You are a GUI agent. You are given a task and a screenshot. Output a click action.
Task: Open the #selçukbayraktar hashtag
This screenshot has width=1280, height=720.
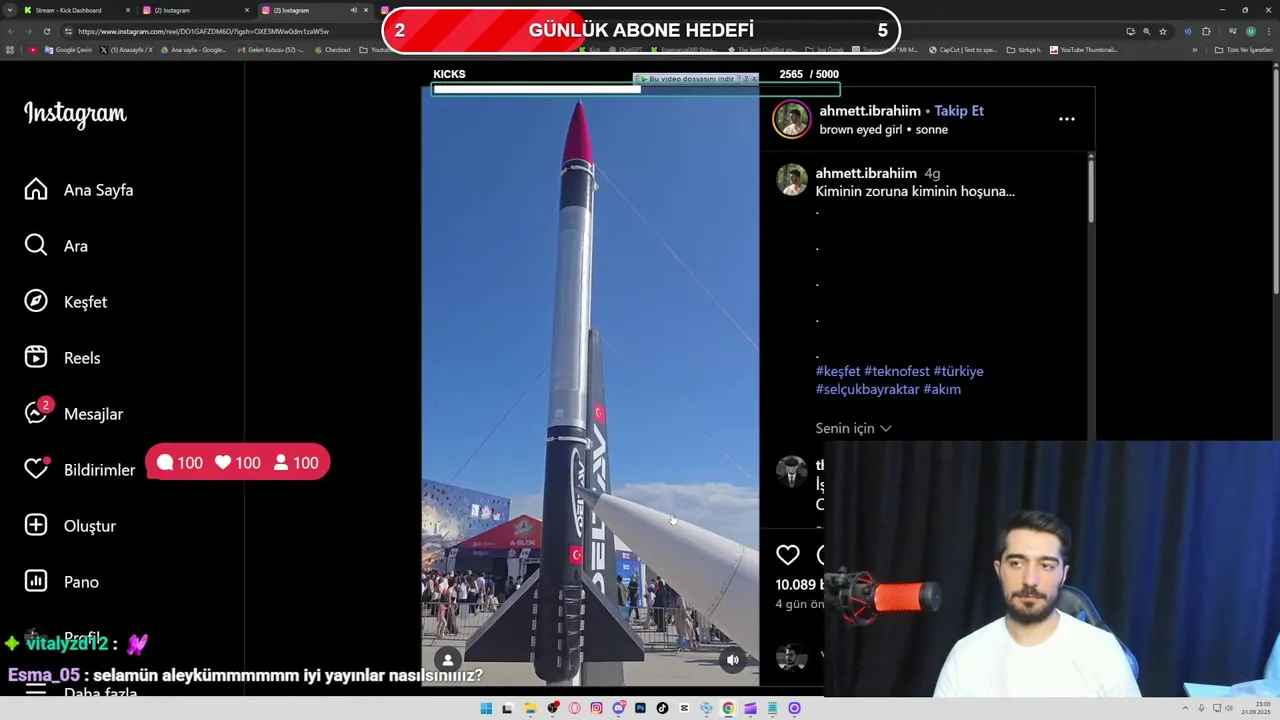(868, 389)
